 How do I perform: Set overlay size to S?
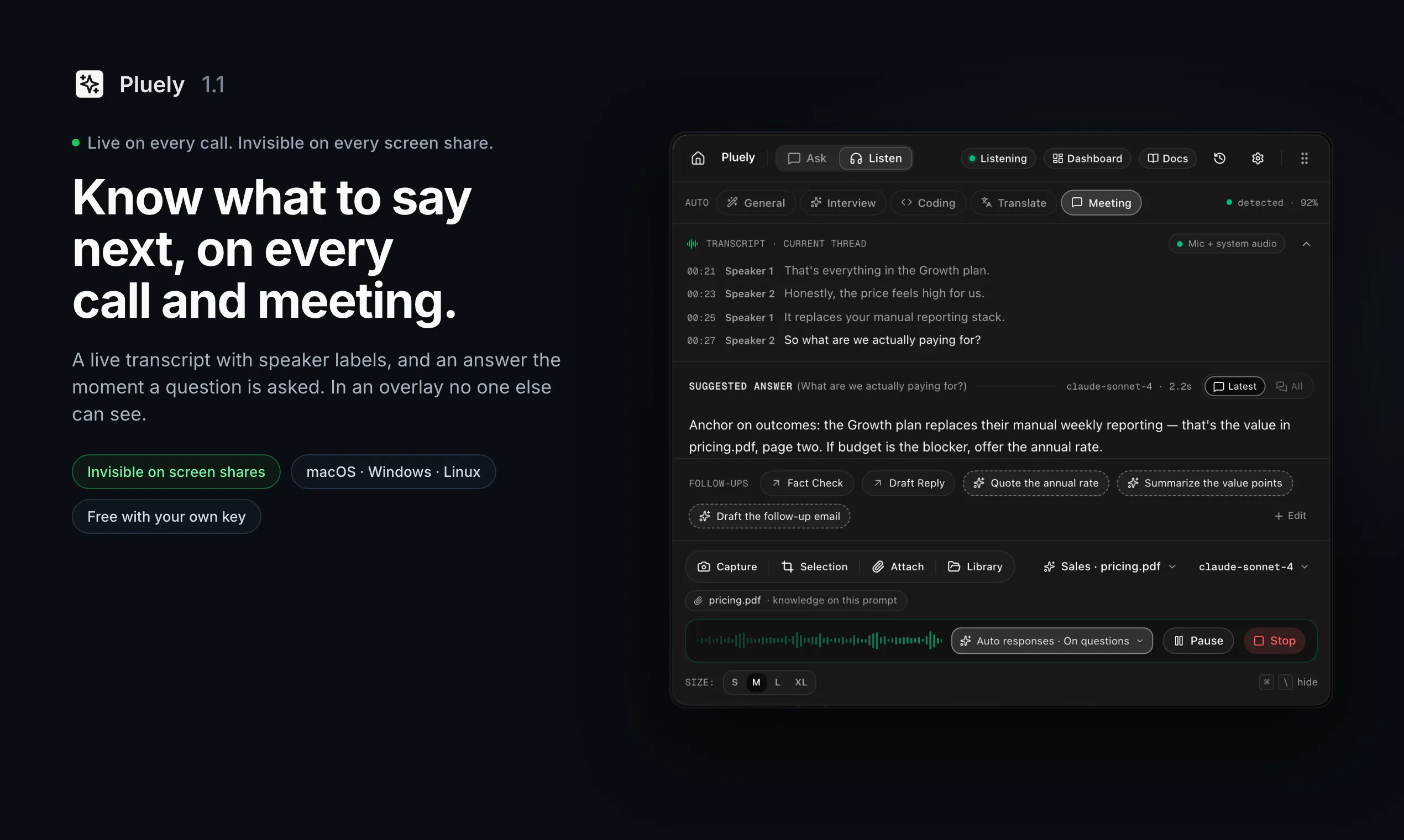[x=734, y=683]
